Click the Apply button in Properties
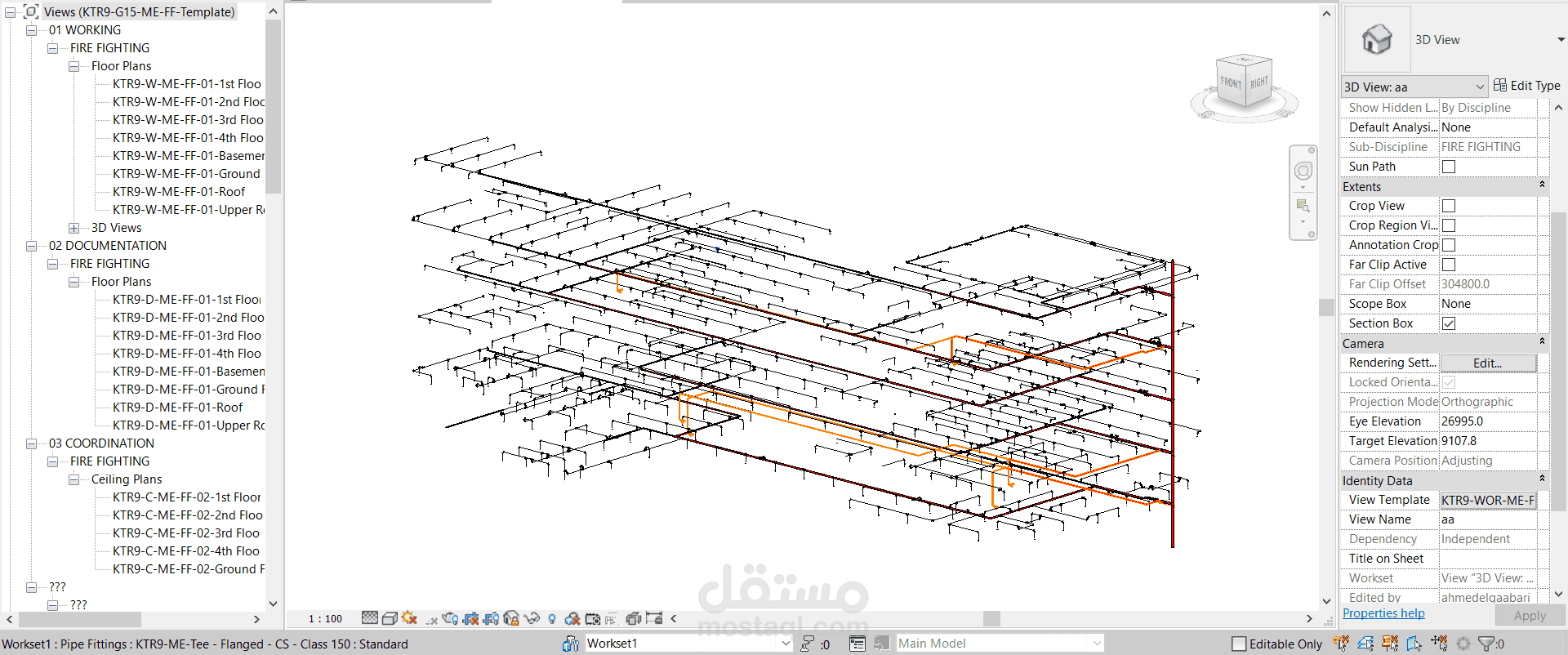The image size is (1568, 655). pyautogui.click(x=1530, y=616)
